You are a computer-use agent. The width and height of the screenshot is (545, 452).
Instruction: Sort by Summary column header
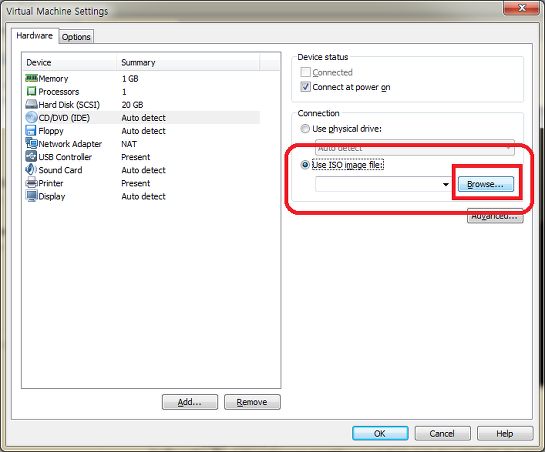188,63
